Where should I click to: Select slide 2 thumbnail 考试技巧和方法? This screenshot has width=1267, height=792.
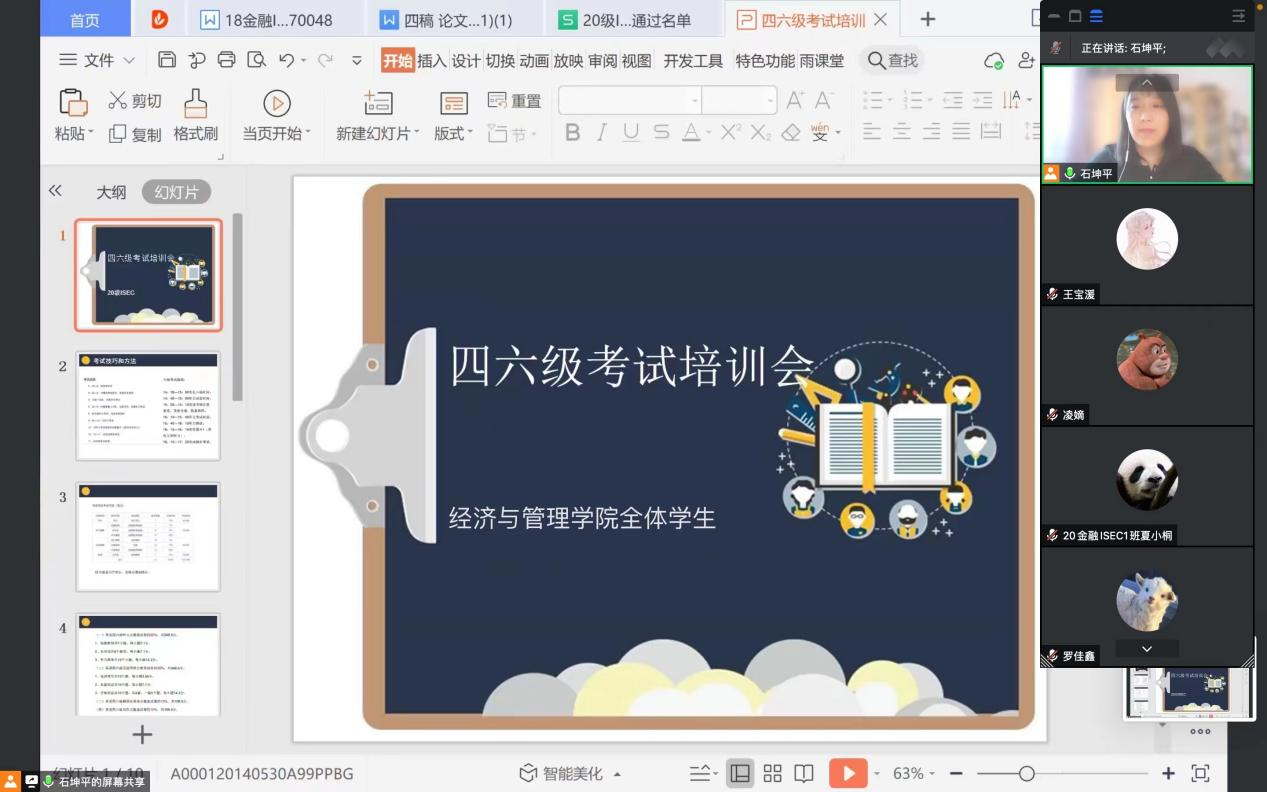click(x=148, y=405)
